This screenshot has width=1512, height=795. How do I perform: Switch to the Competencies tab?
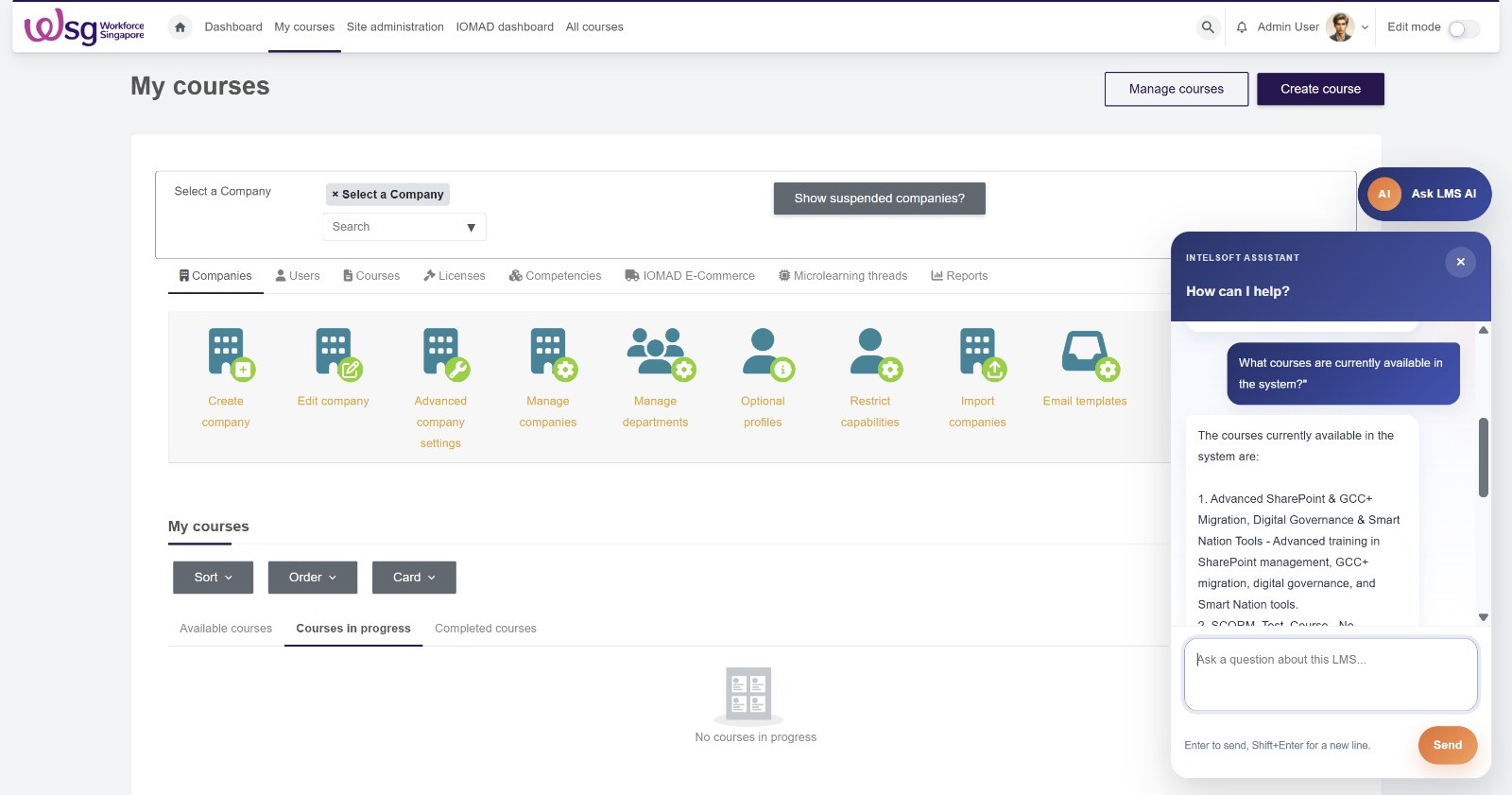click(555, 276)
